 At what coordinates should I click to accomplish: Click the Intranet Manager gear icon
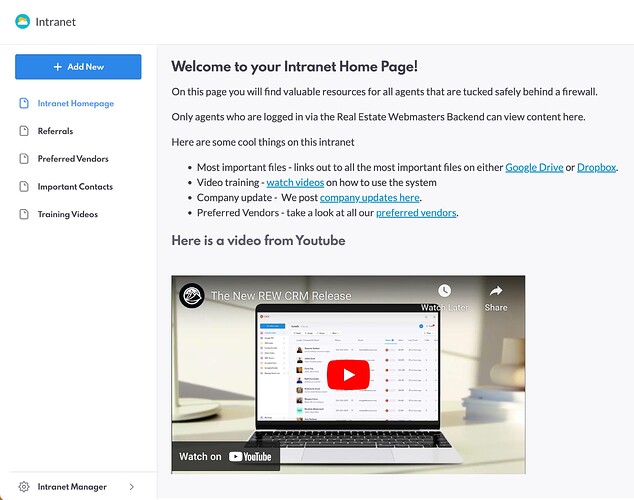click(x=24, y=487)
